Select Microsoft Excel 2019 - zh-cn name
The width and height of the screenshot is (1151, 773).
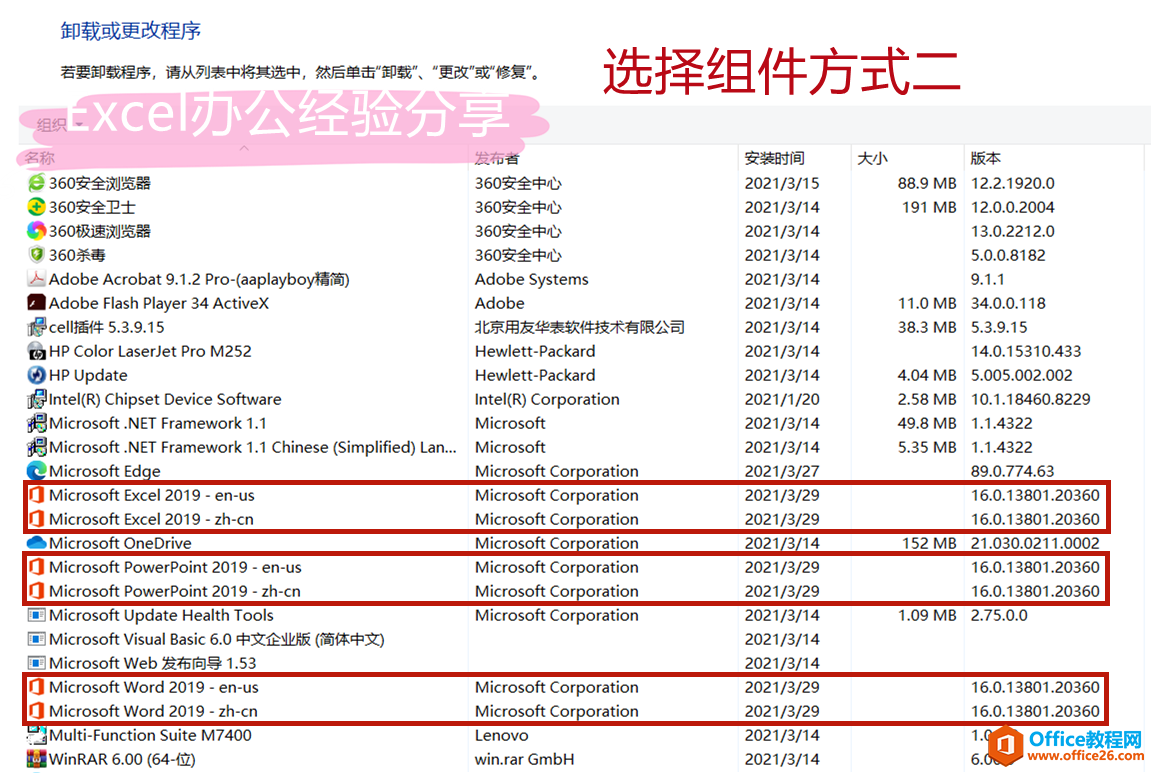click(151, 519)
